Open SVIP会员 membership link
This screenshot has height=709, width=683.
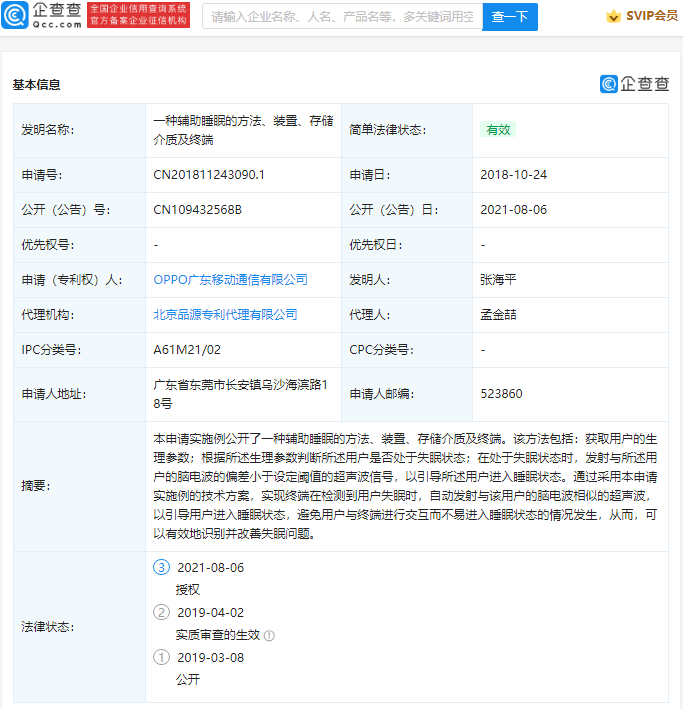[651, 16]
